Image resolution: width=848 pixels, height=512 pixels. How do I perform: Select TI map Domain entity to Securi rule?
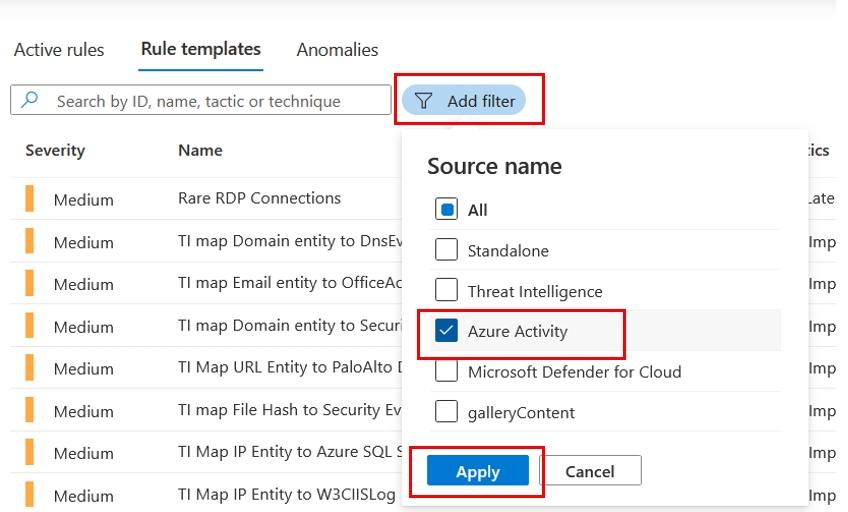[290, 325]
